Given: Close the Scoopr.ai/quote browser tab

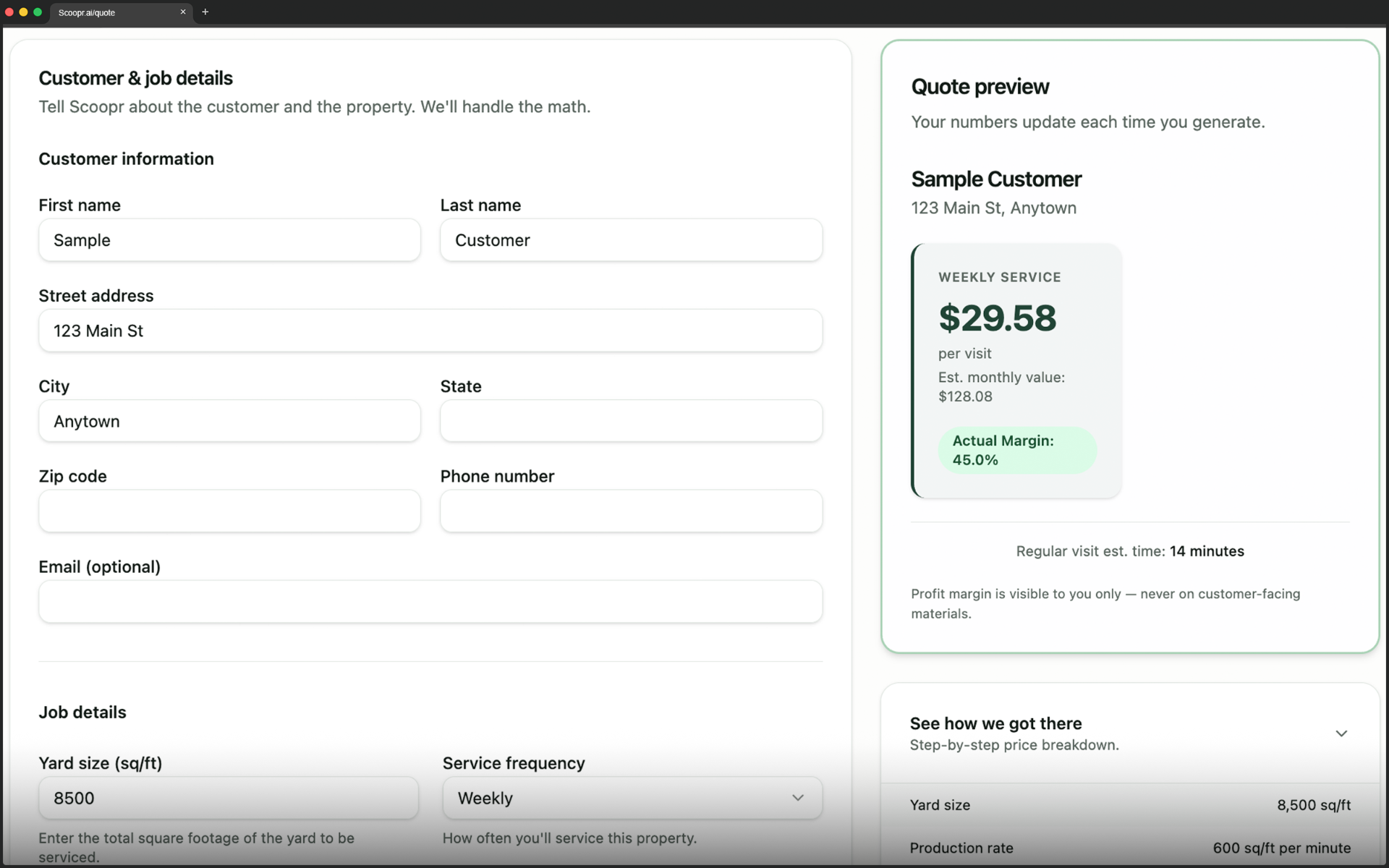Looking at the screenshot, I should tap(183, 12).
